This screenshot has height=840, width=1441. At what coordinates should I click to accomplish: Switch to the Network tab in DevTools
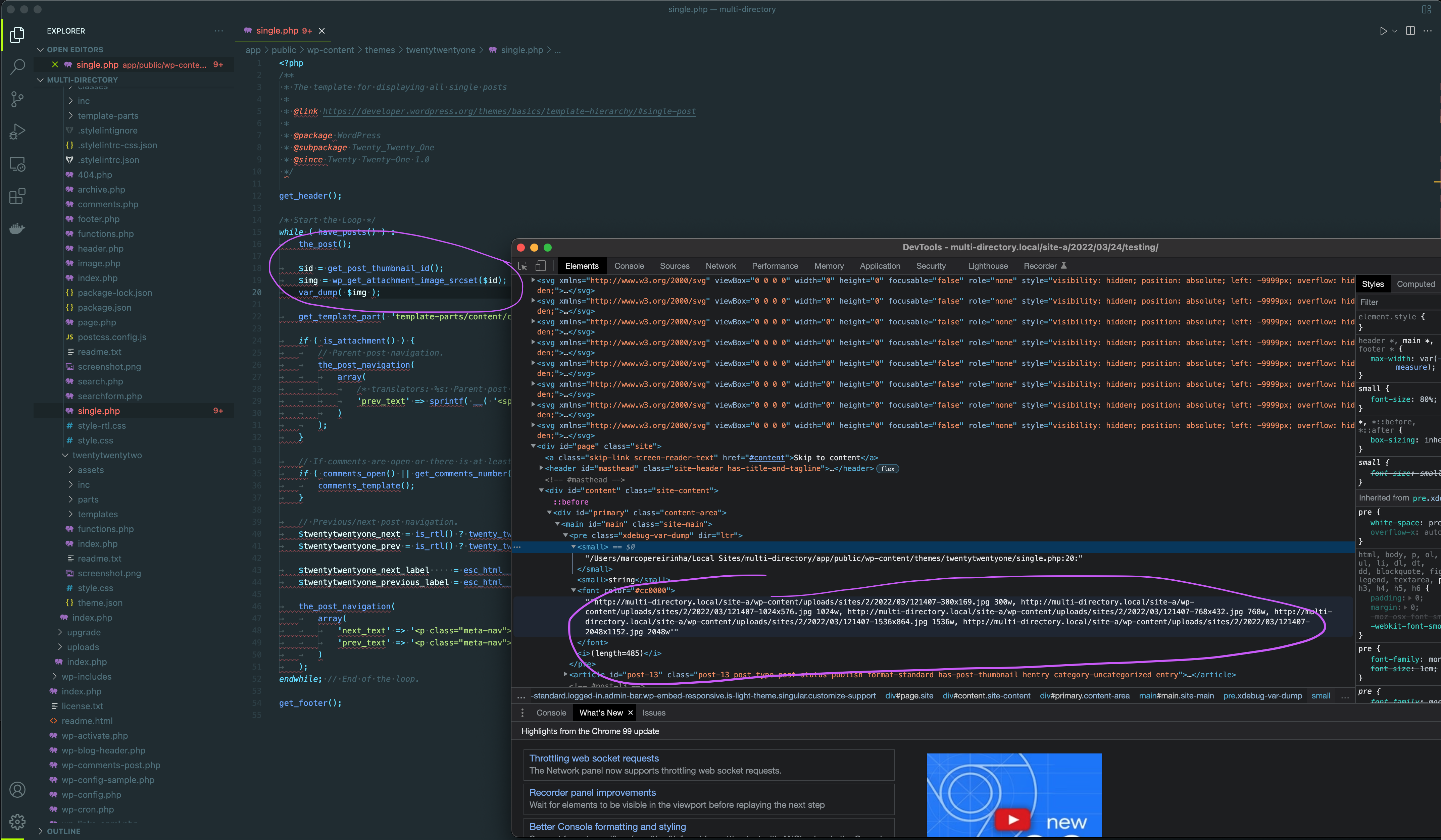pos(720,266)
